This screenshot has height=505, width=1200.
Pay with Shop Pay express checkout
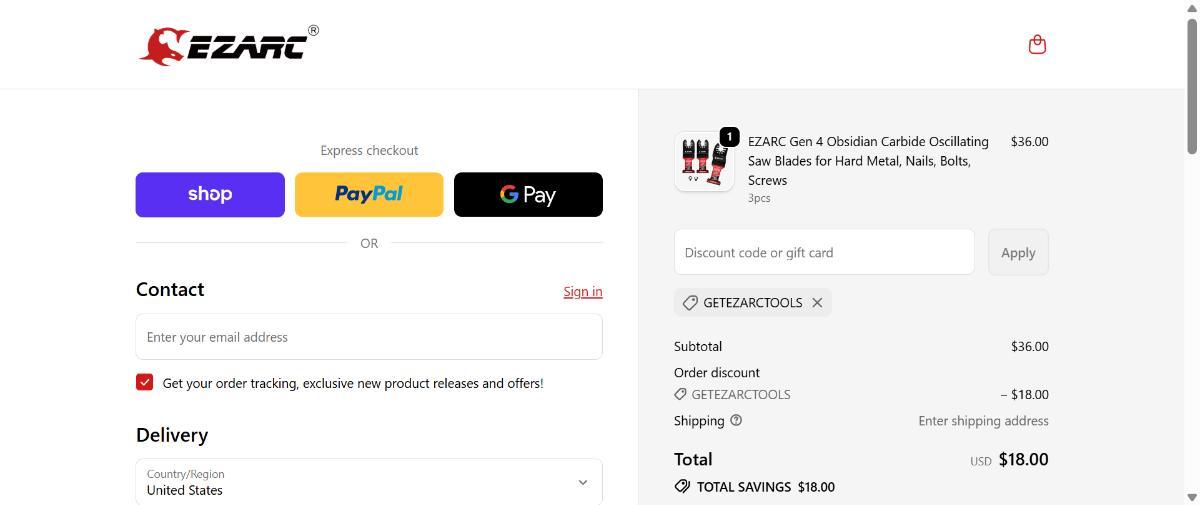[210, 194]
